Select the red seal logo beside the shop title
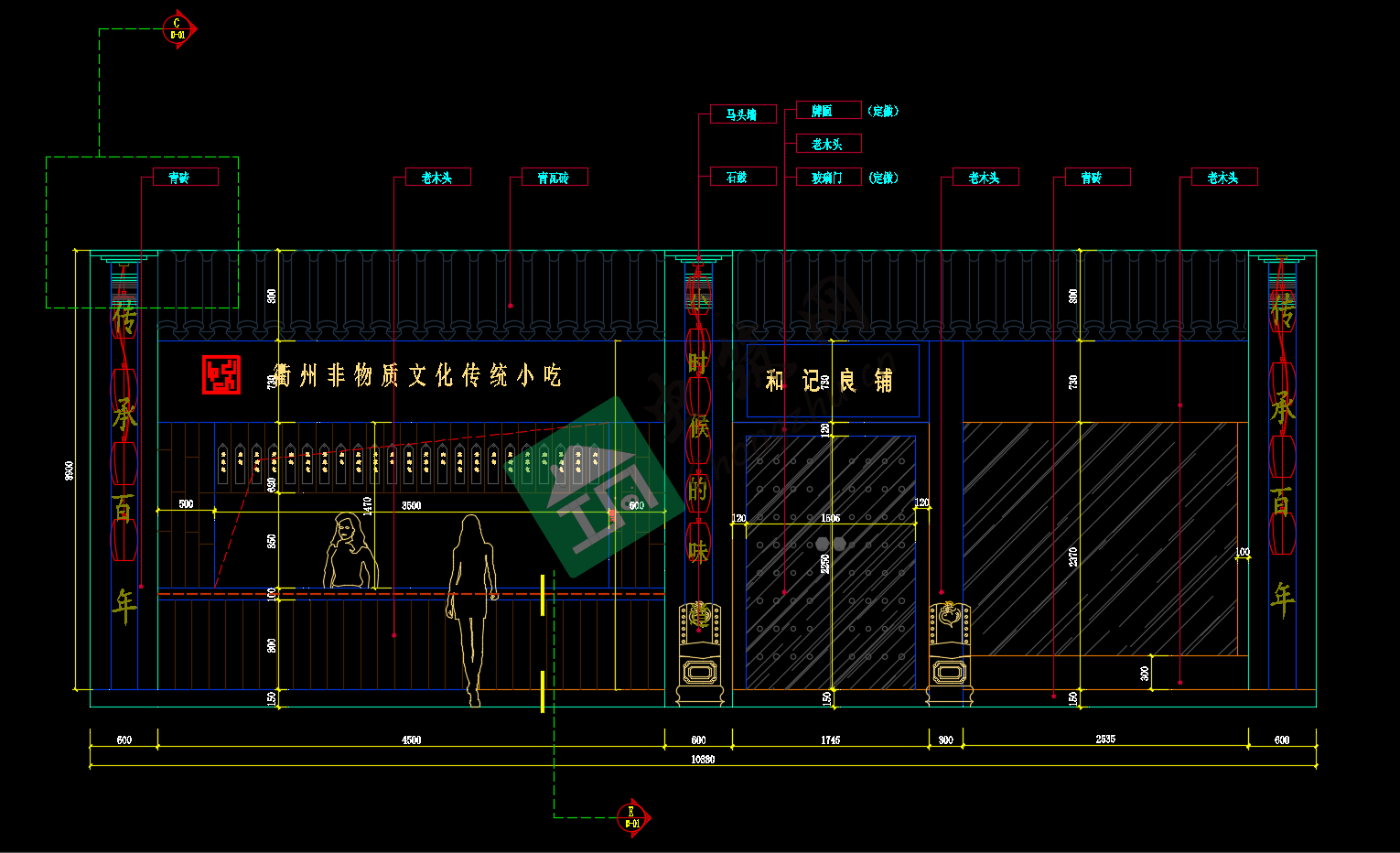The image size is (1400, 853). (221, 375)
